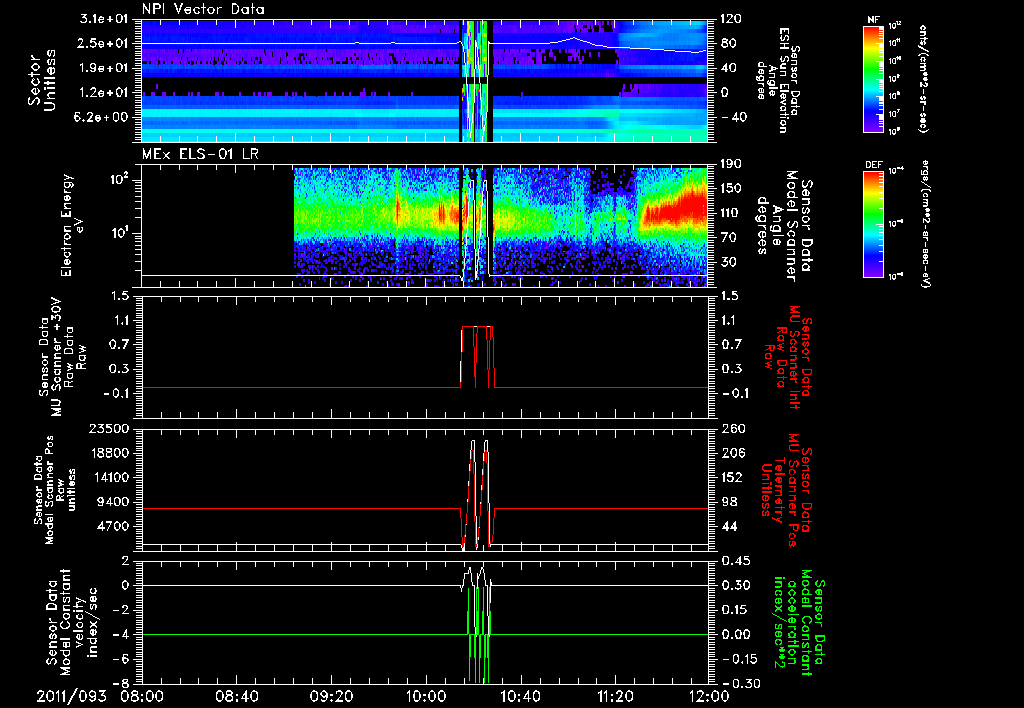
Task: Click the 10:00 time axis label
Action: 426,696
